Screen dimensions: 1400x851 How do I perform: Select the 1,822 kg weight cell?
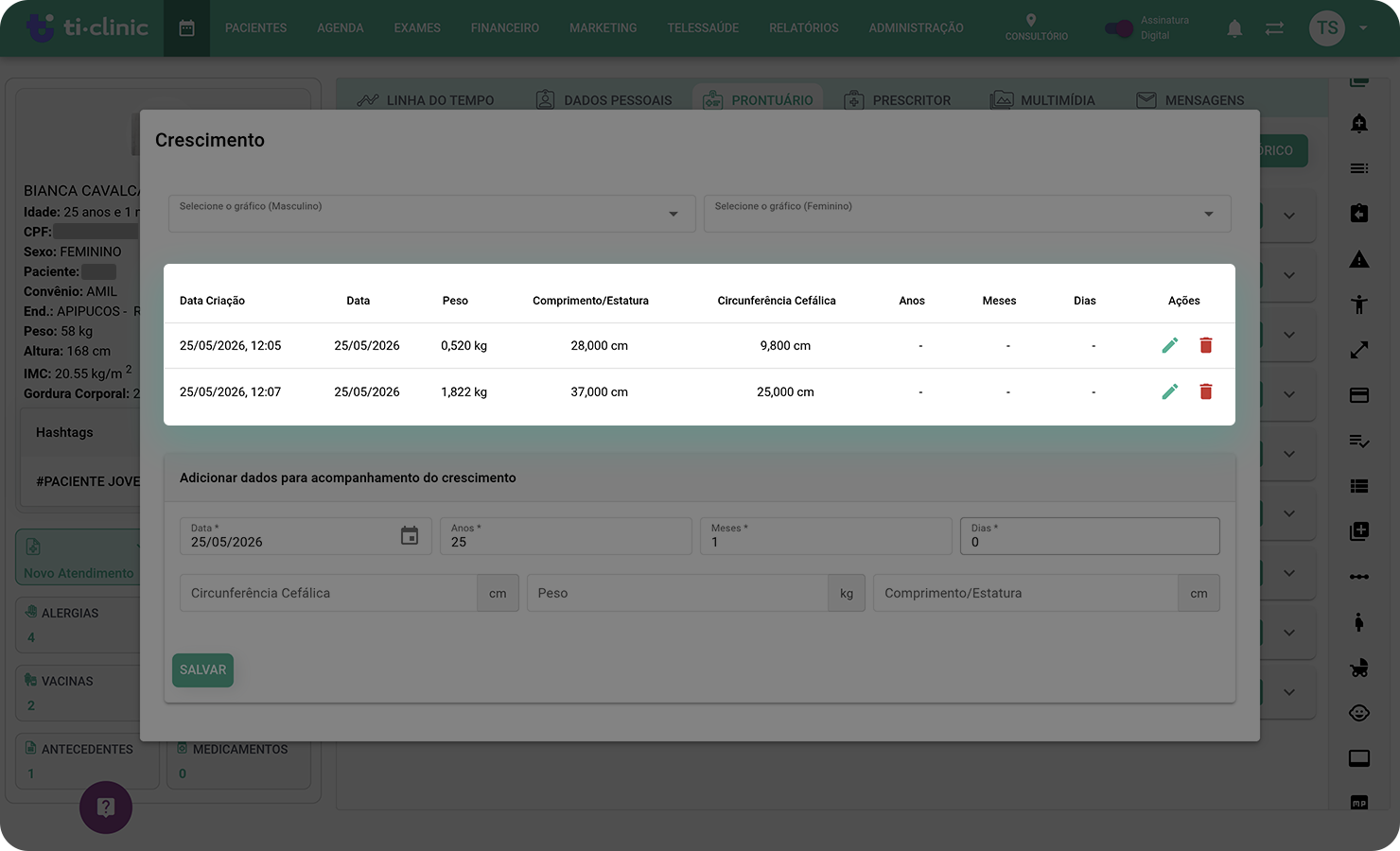tap(464, 391)
